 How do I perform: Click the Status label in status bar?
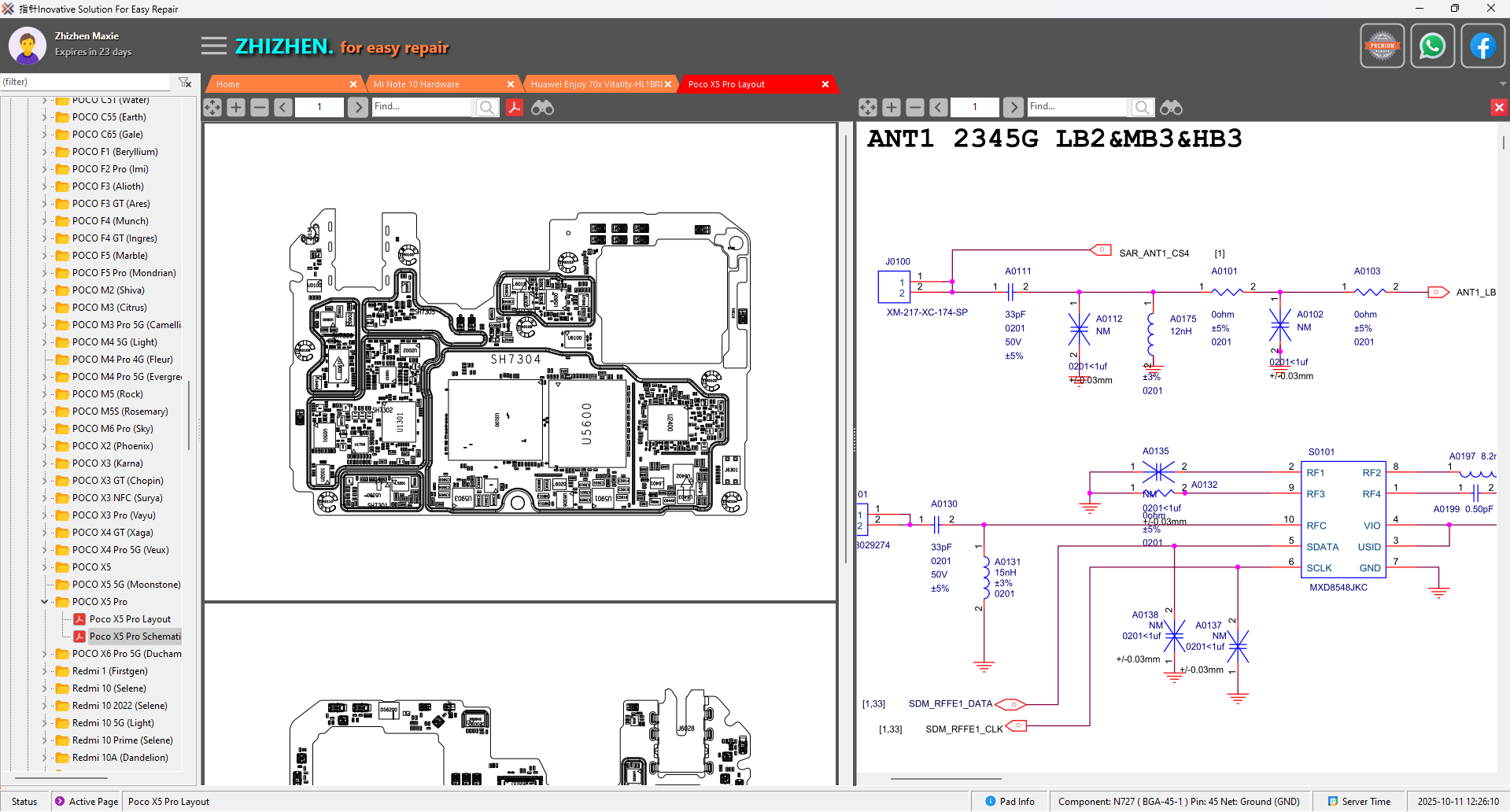pyautogui.click(x=24, y=802)
